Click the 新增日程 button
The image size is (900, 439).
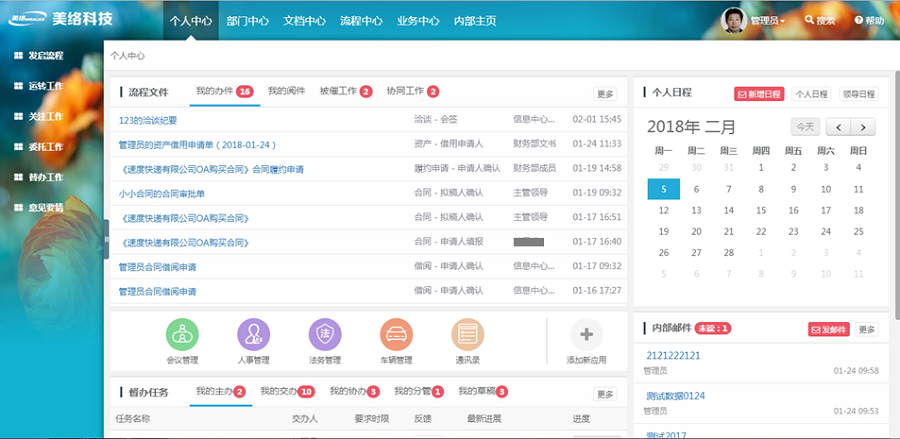click(x=759, y=94)
